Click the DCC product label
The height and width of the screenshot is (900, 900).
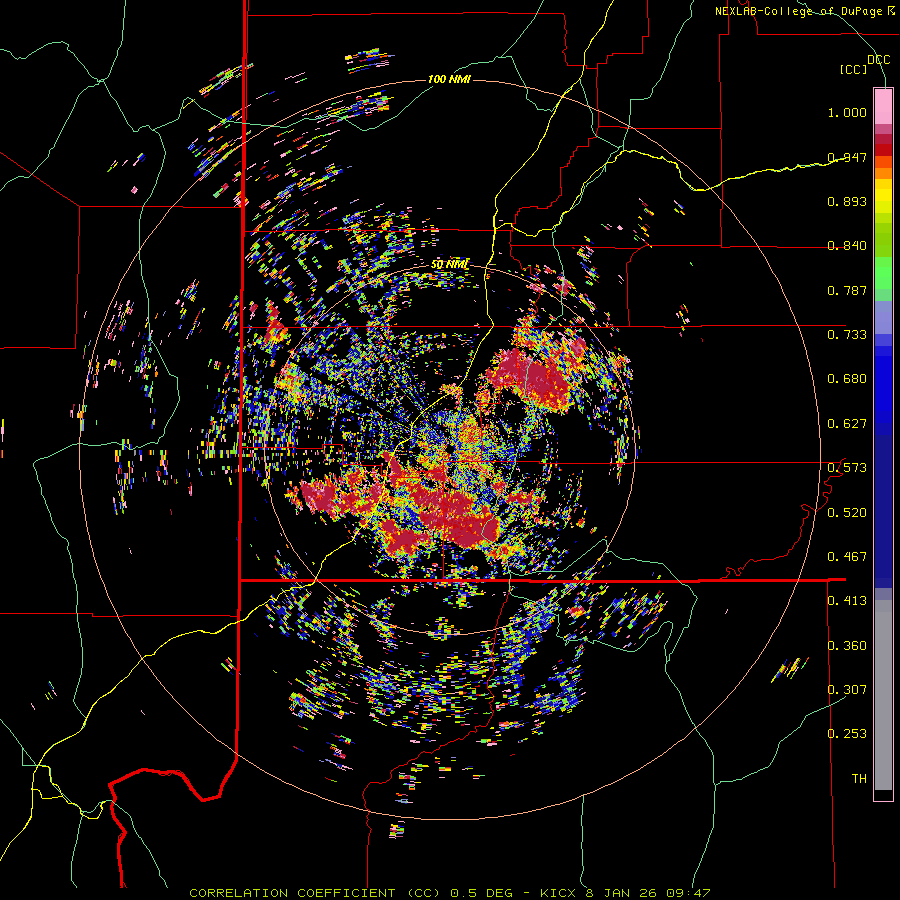pyautogui.click(x=878, y=59)
